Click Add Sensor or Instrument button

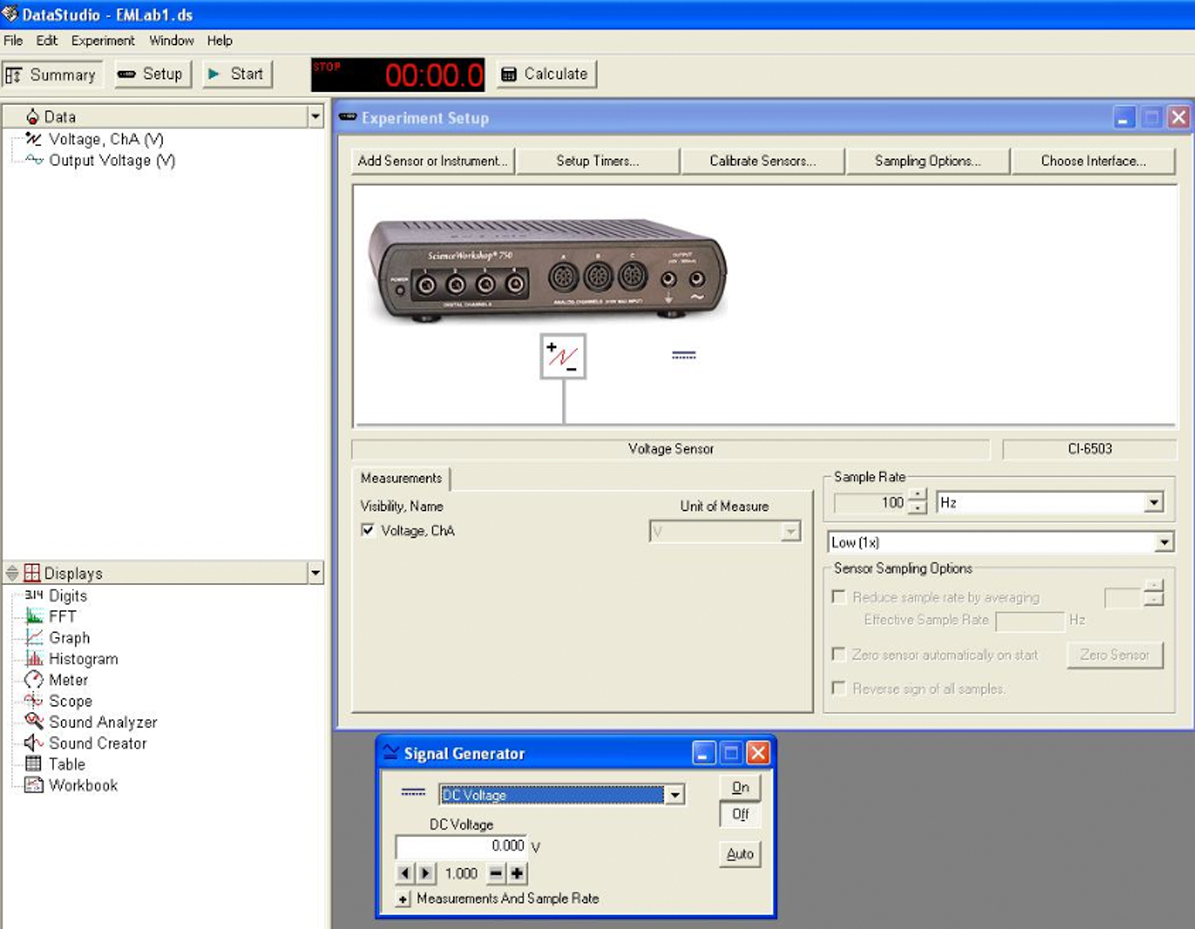[433, 161]
